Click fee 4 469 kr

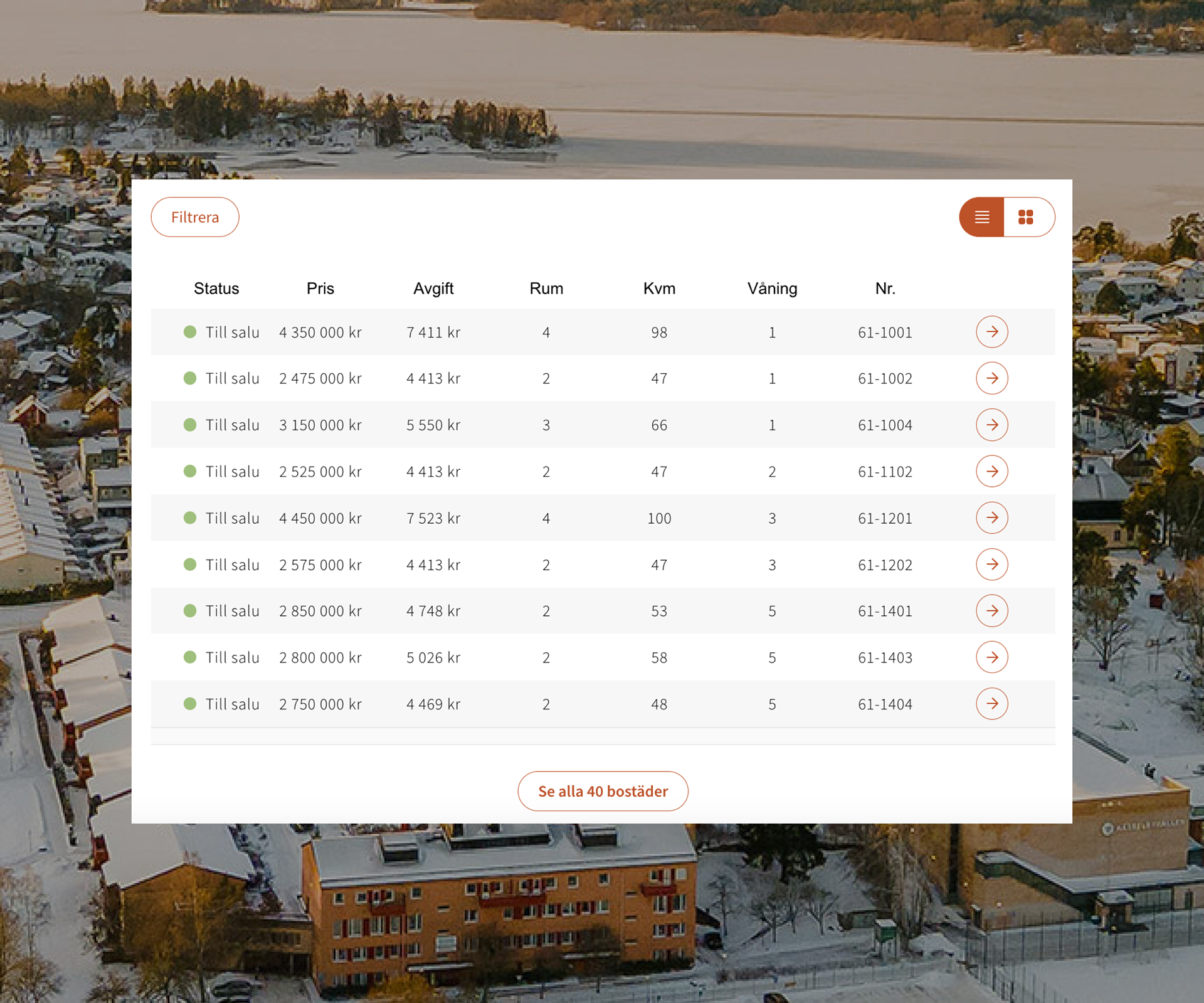(x=433, y=704)
